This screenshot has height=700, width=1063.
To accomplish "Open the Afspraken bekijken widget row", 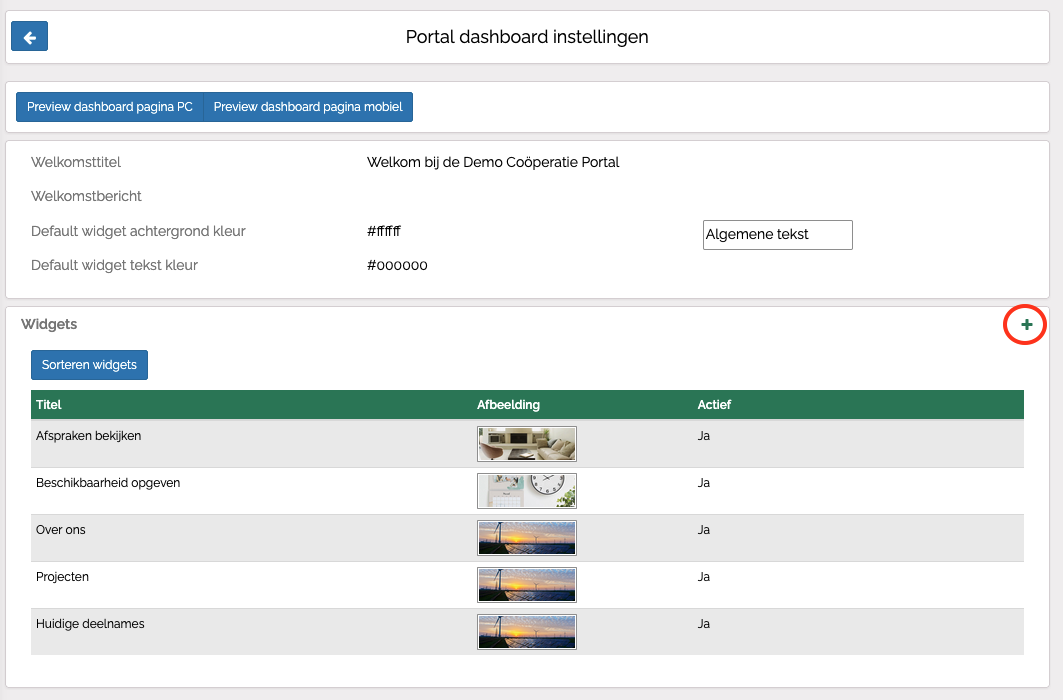I will pyautogui.click(x=88, y=436).
